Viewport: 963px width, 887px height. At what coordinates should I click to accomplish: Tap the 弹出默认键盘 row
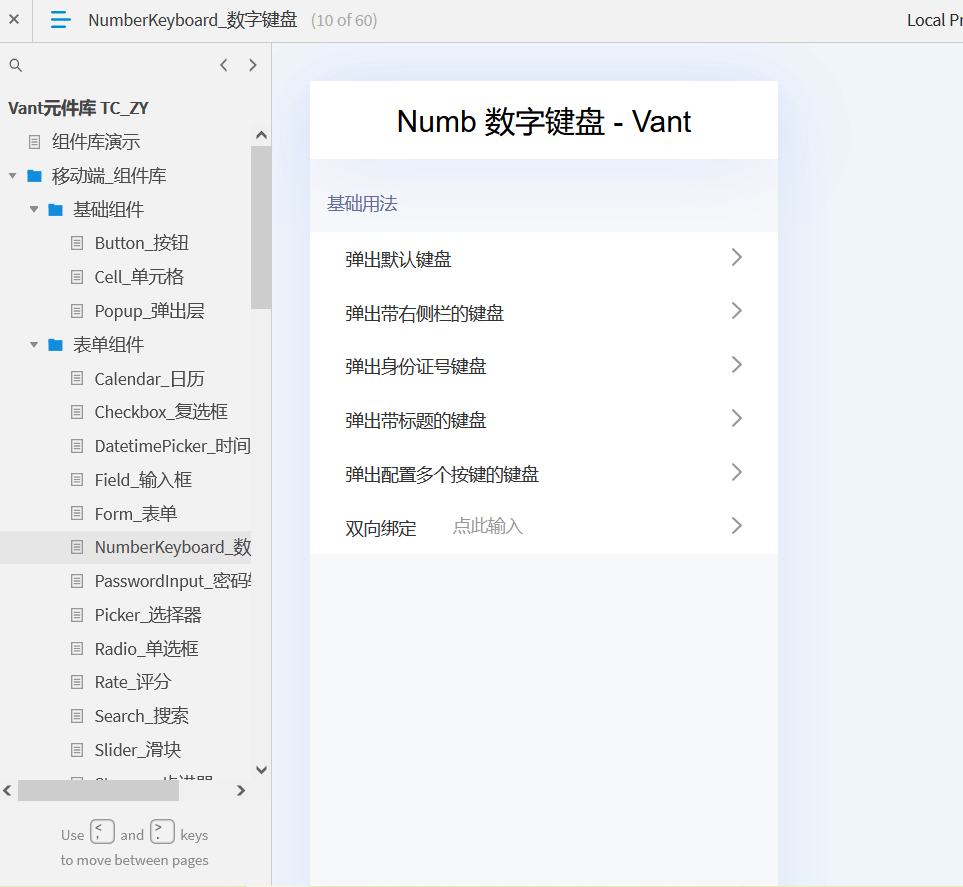click(544, 259)
